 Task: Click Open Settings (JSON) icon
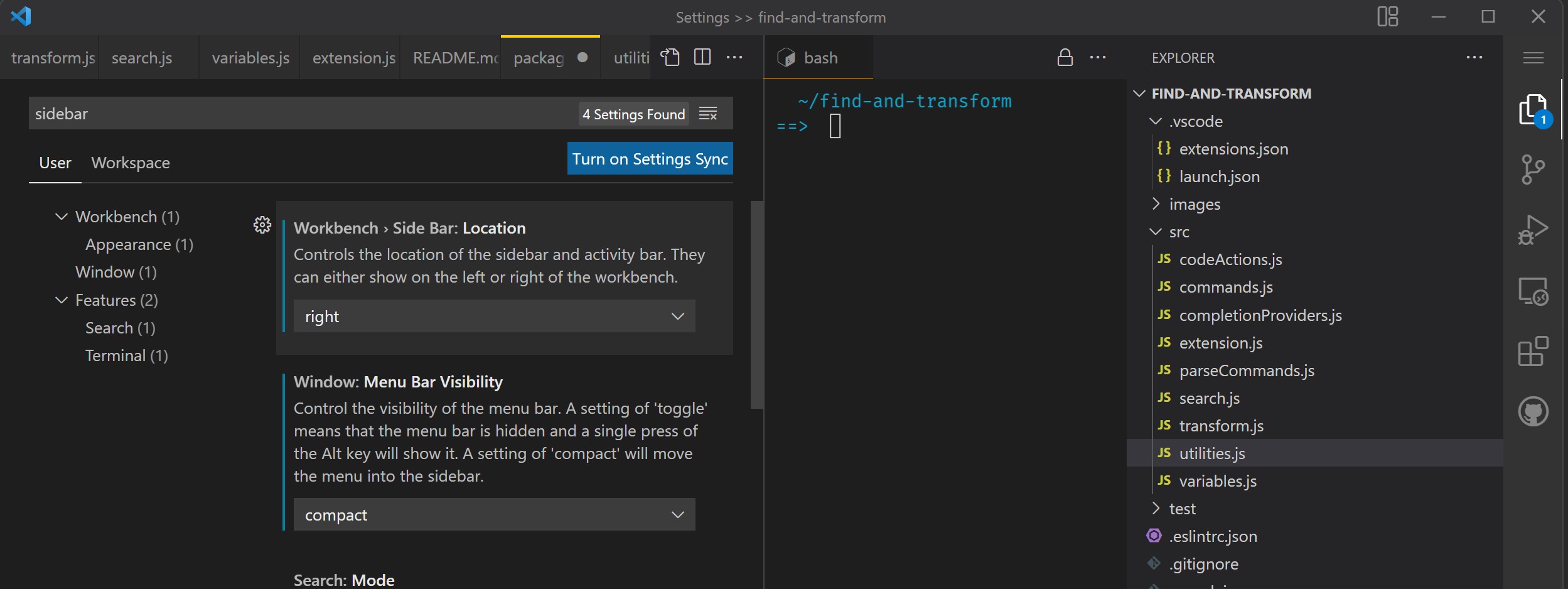pos(670,58)
